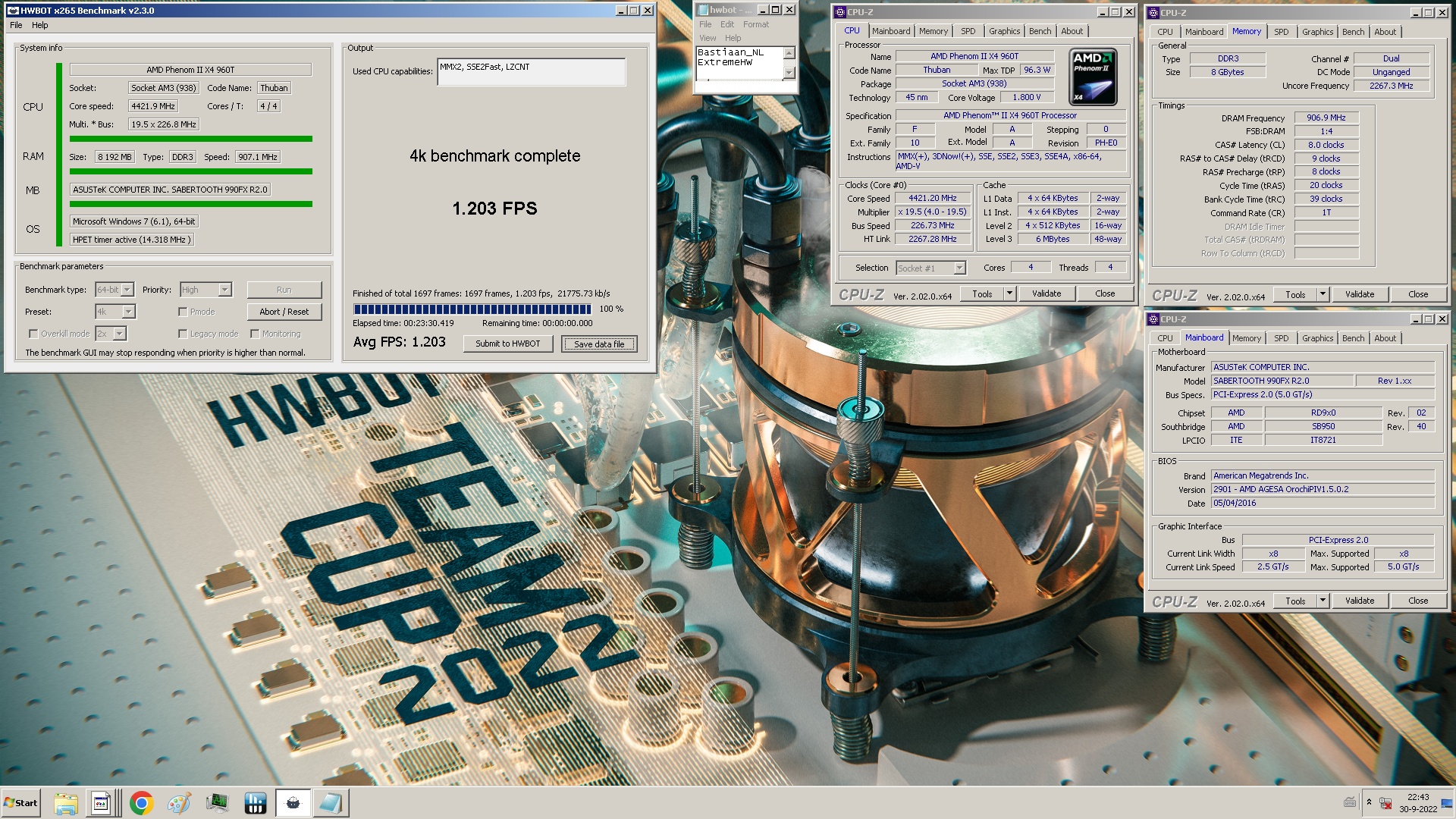The width and height of the screenshot is (1456, 819).
Task: Click the CPU-Z Mainboard window title icon
Action: (x=1153, y=319)
